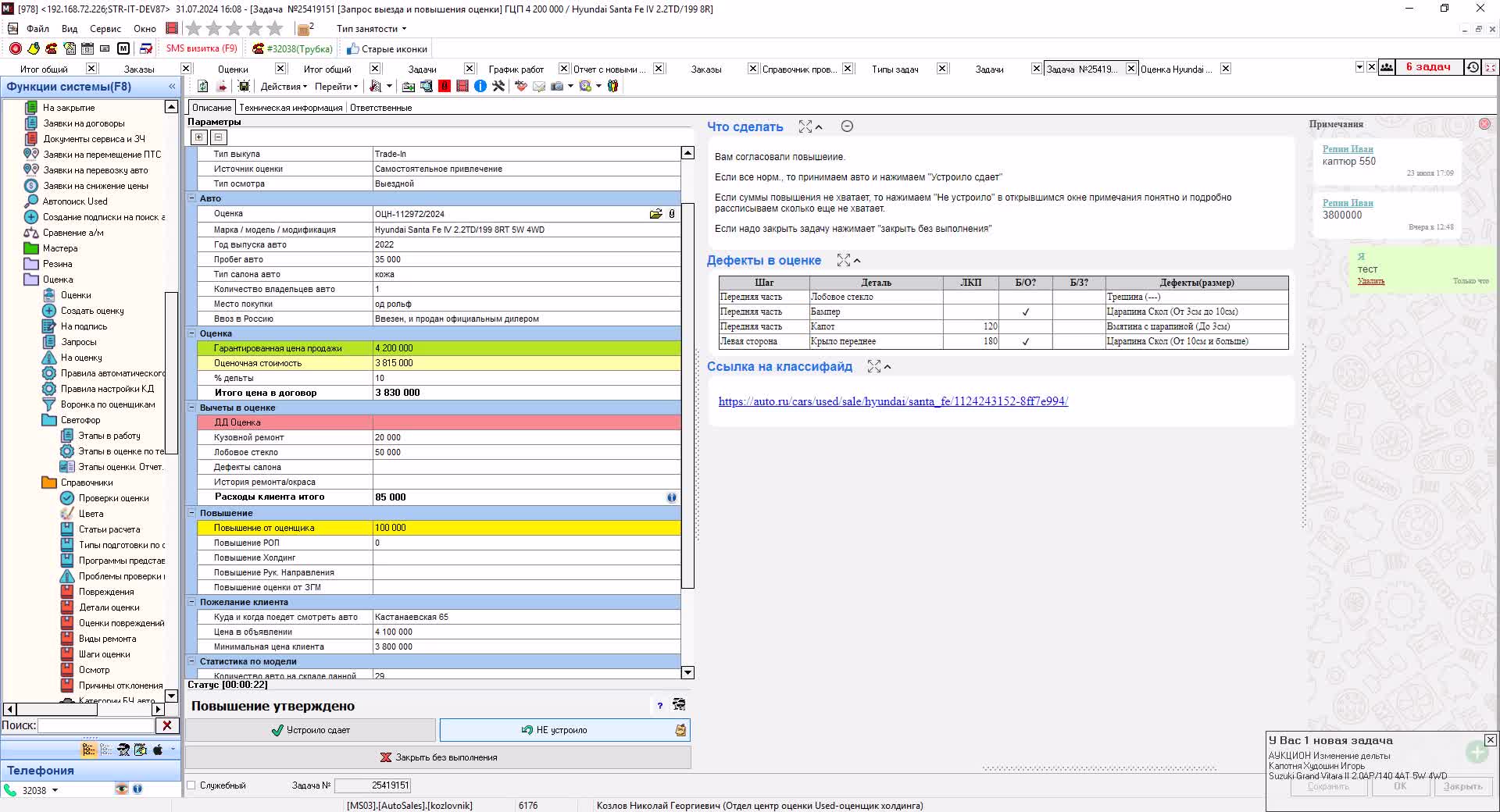
Task: Click the film strip icon in task toolbar
Action: 462,86
